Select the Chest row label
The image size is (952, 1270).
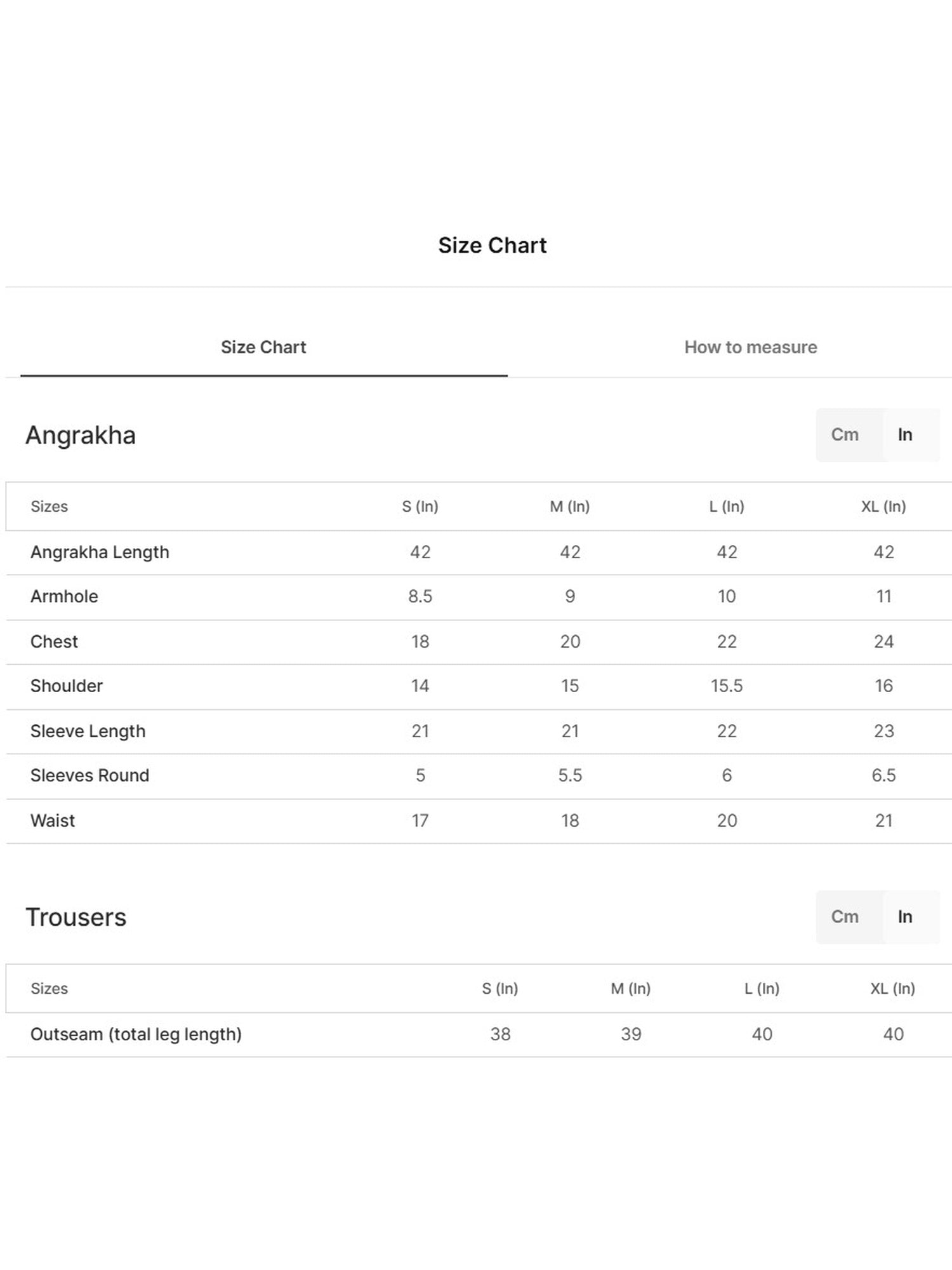point(54,642)
